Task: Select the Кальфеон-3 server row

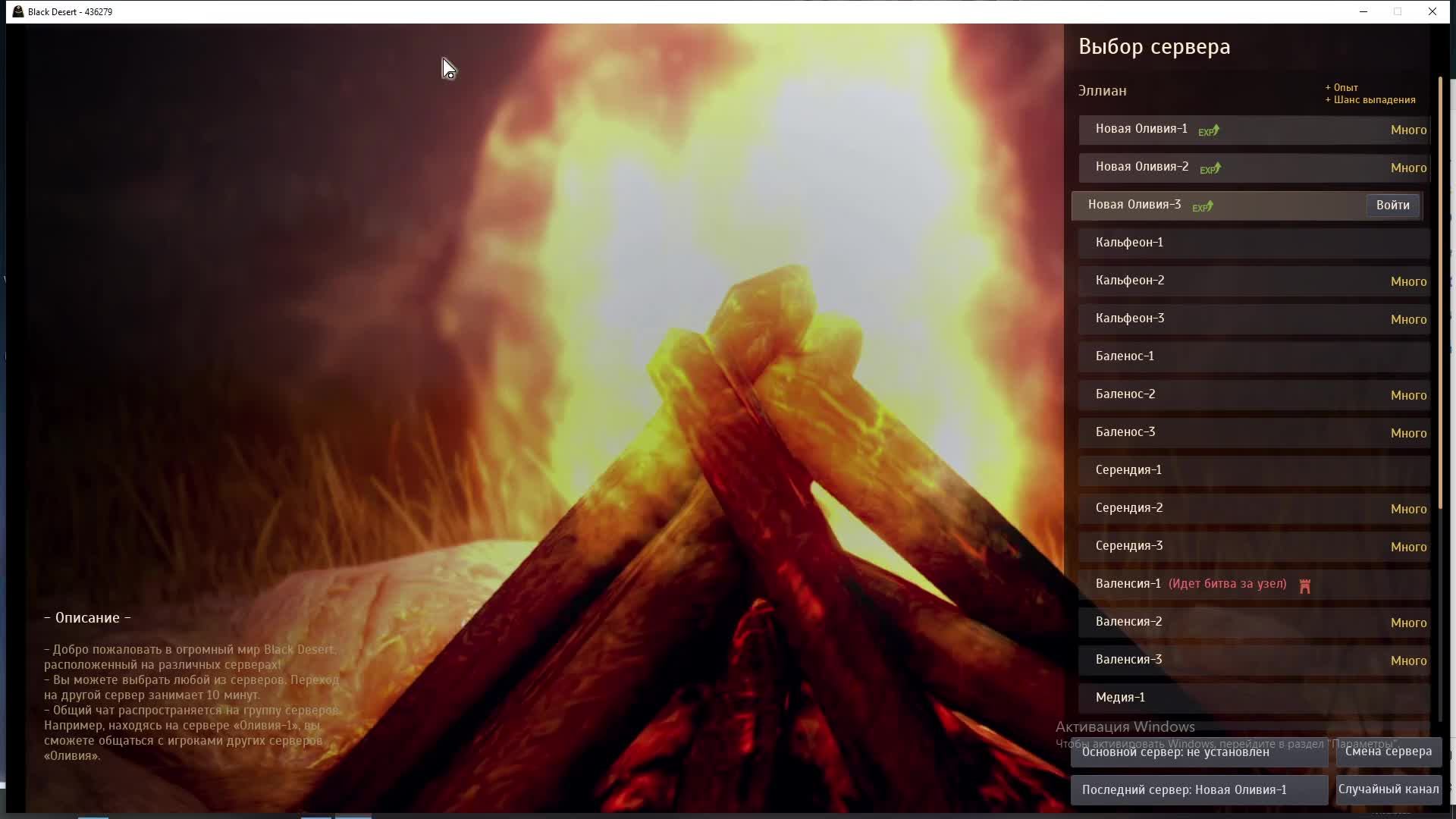Action: (1254, 319)
